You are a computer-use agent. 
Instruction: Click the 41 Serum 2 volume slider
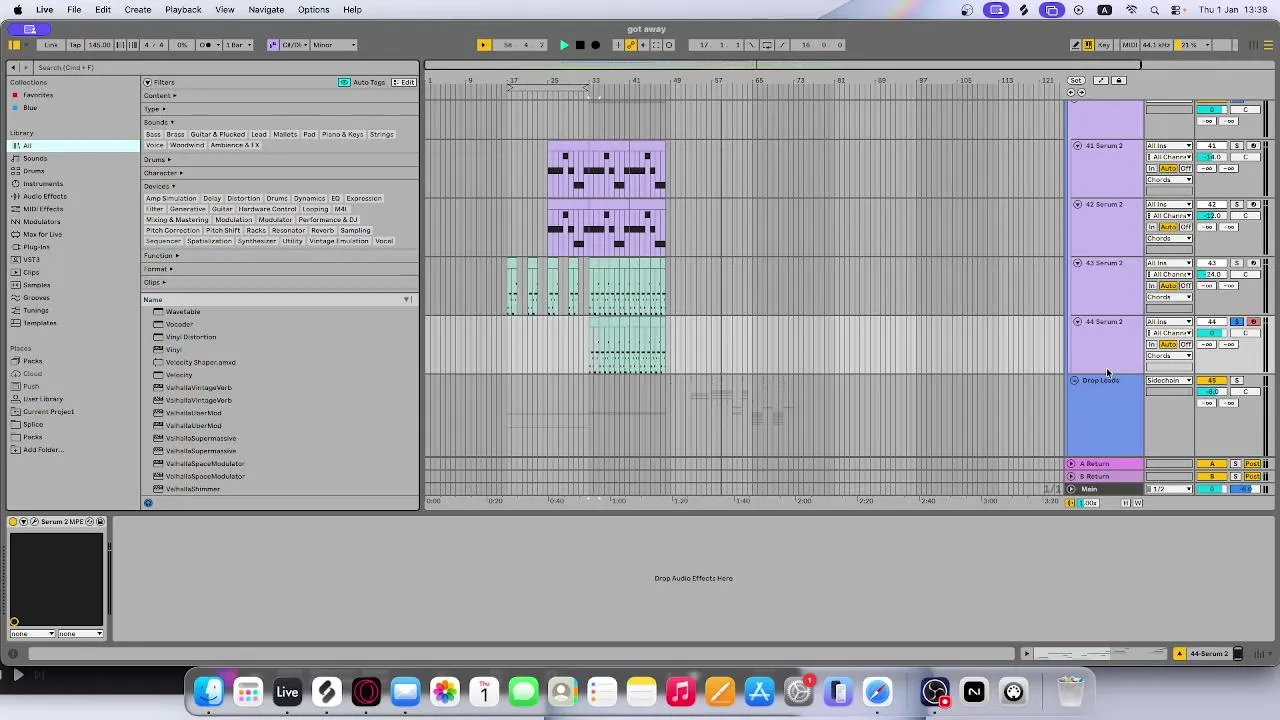click(x=1212, y=157)
